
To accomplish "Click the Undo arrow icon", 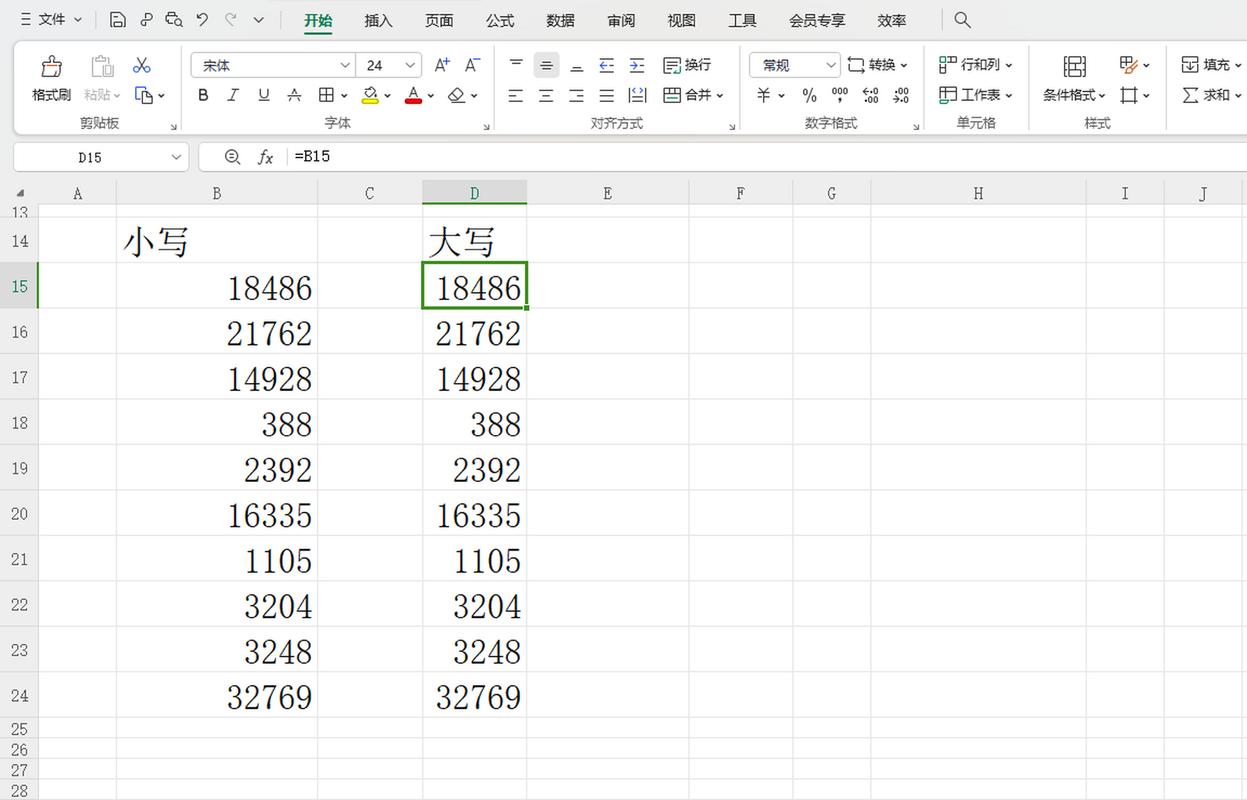I will (x=203, y=20).
